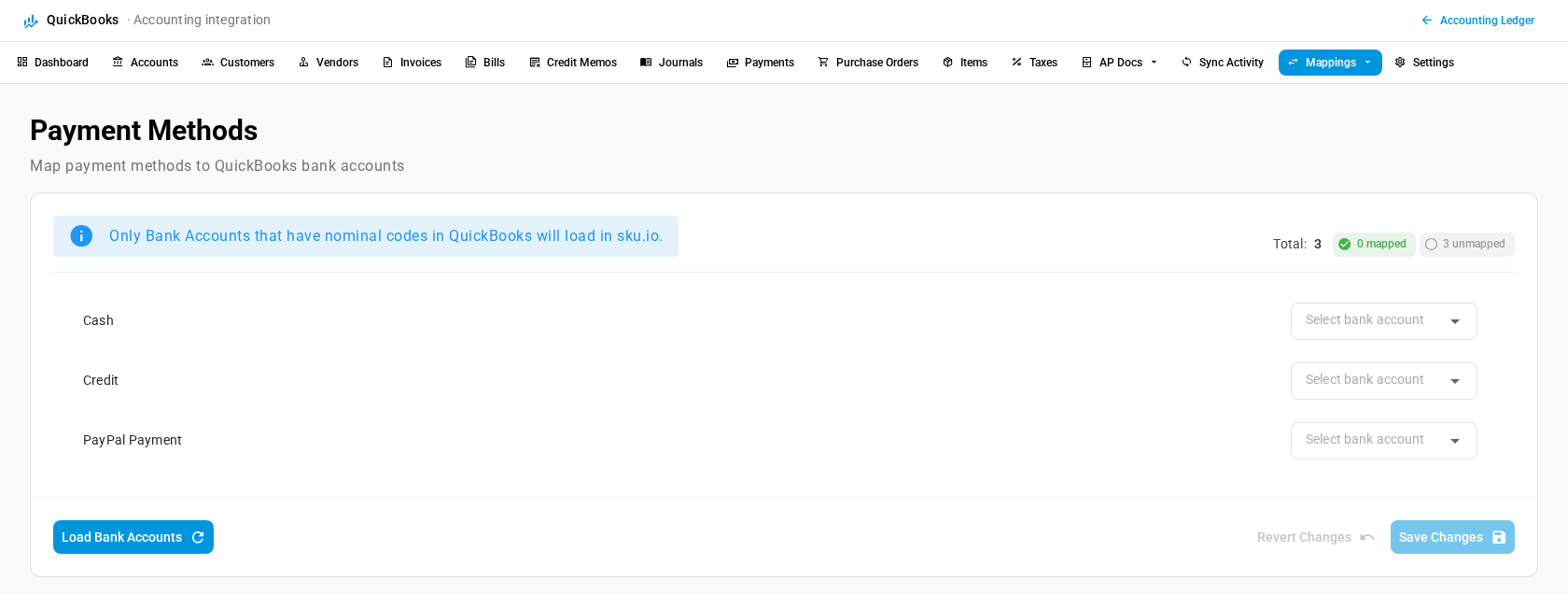
Task: Open the Settings tab
Action: (x=1424, y=63)
